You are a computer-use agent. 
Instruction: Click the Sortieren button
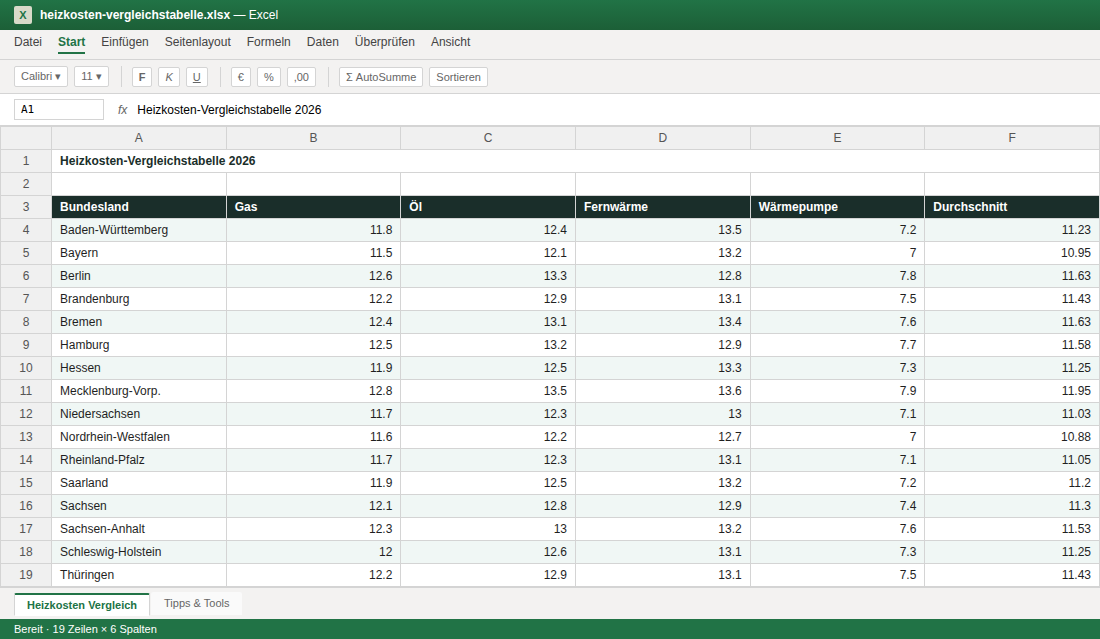point(458,77)
